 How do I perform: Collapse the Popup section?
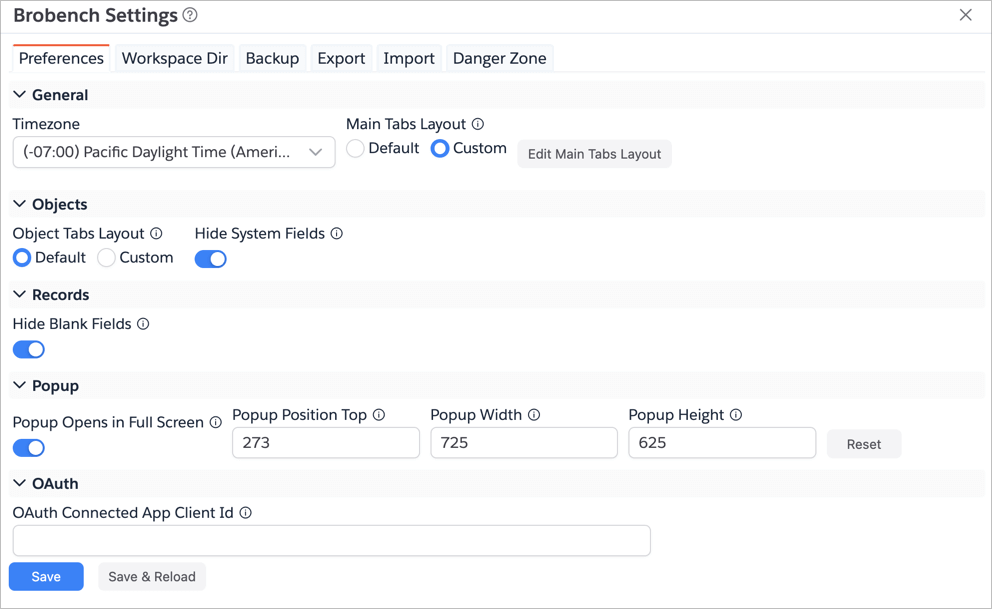tap(20, 386)
